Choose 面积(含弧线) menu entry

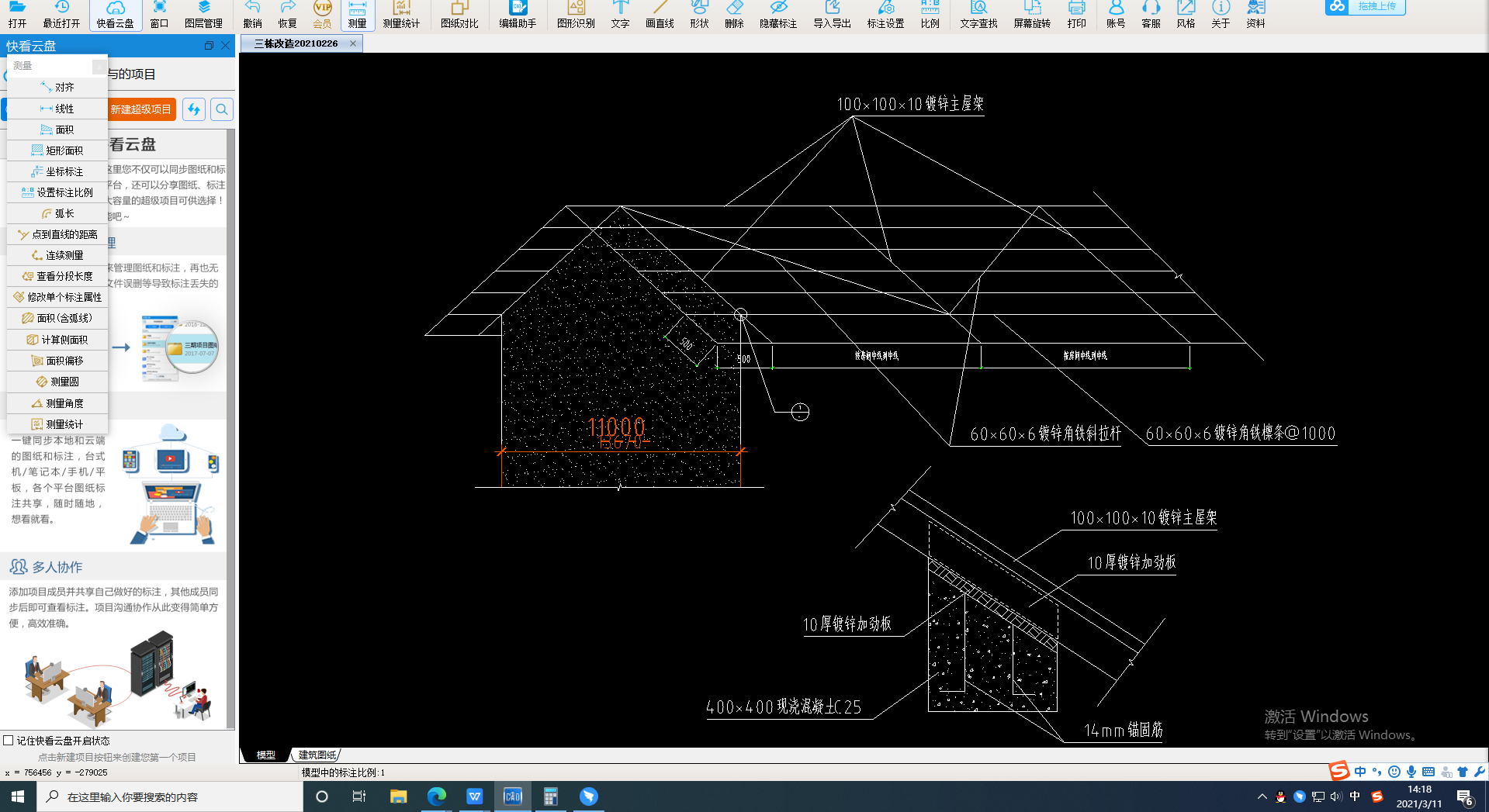click(57, 318)
